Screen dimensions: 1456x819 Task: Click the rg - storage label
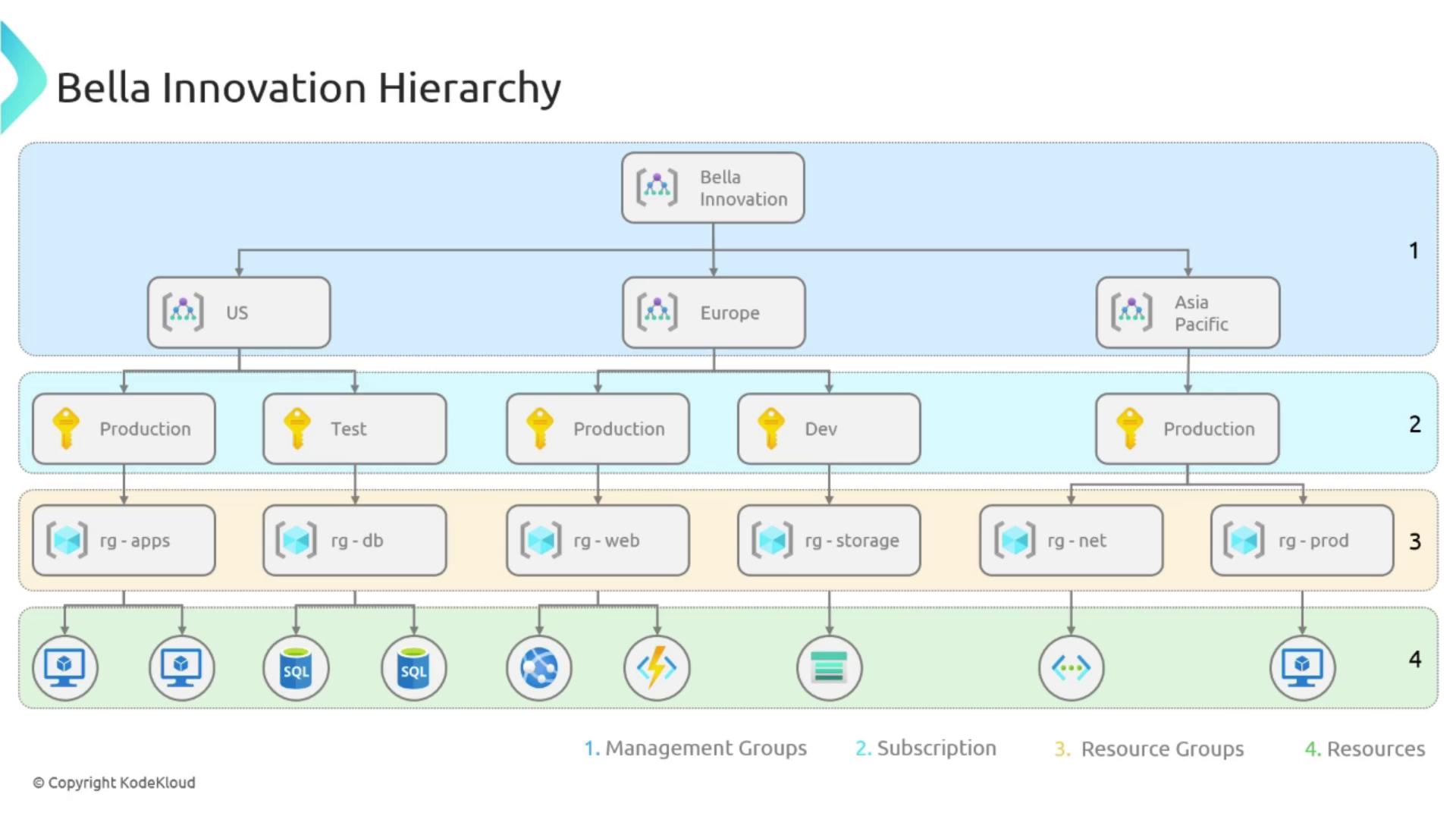(852, 541)
